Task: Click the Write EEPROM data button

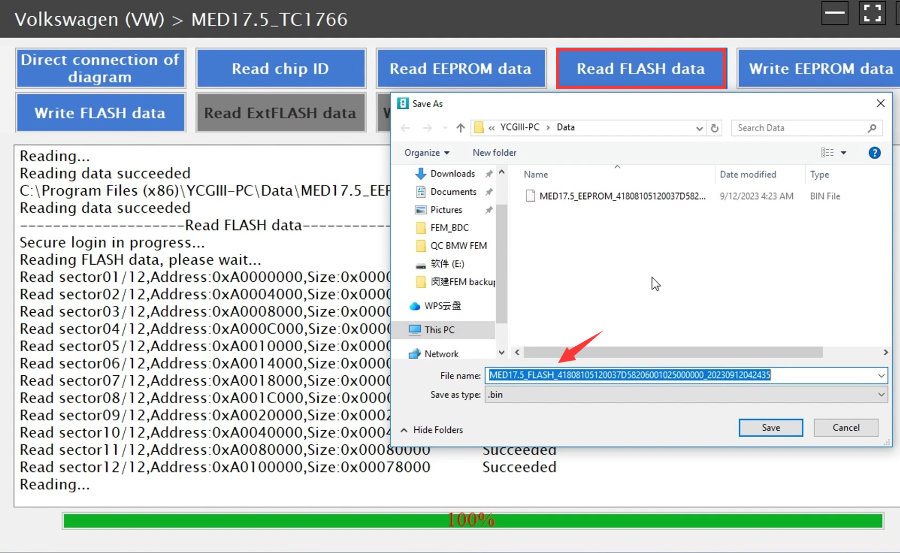Action: click(820, 68)
